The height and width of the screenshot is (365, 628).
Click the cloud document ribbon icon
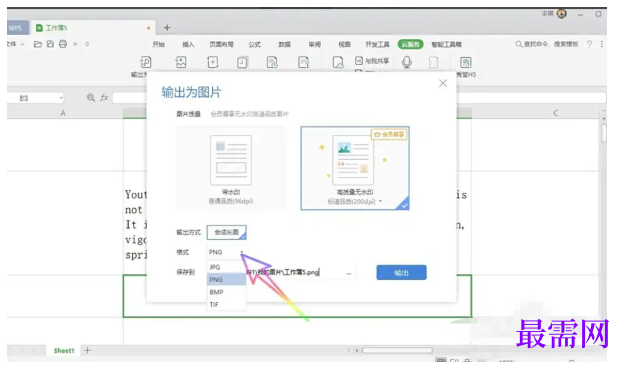(x=338, y=62)
